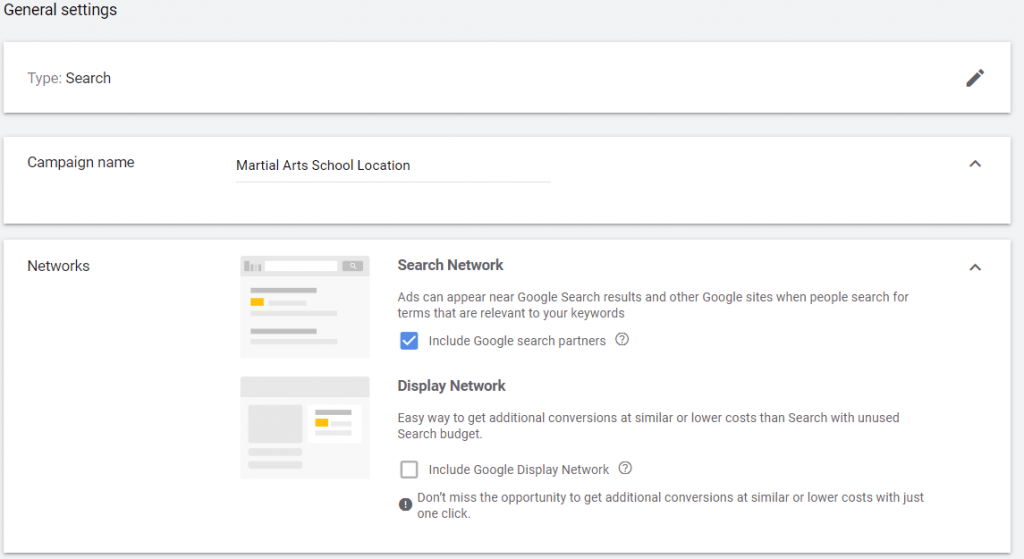Click the Search Network heading
This screenshot has width=1024, height=559.
[x=450, y=265]
